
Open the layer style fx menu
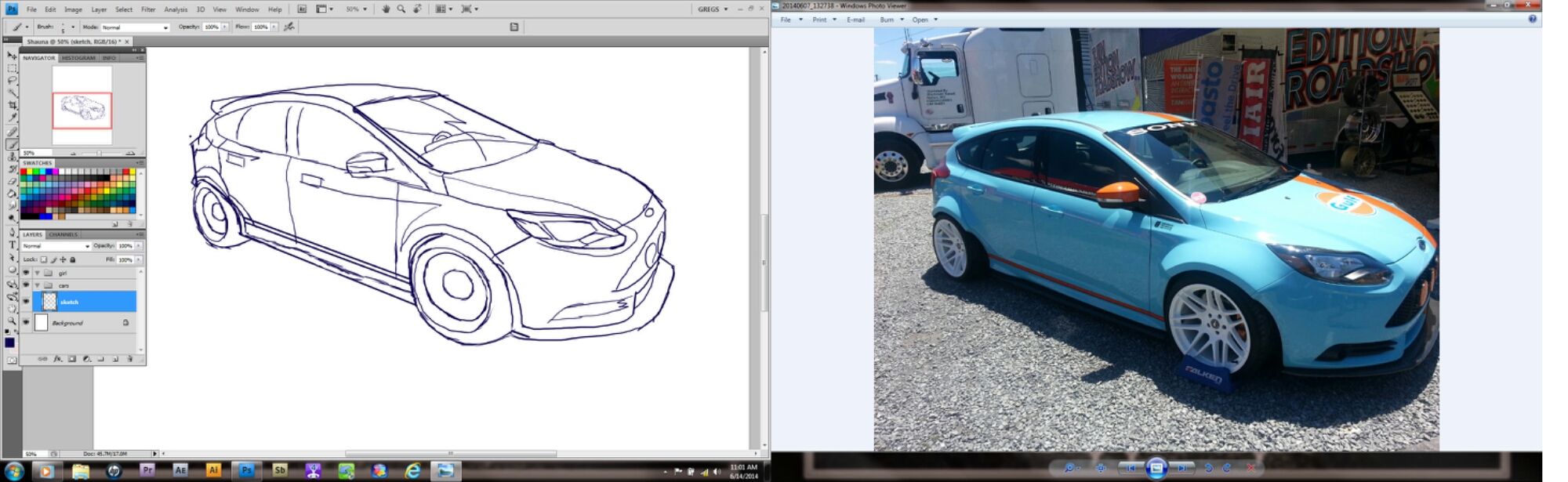point(57,359)
